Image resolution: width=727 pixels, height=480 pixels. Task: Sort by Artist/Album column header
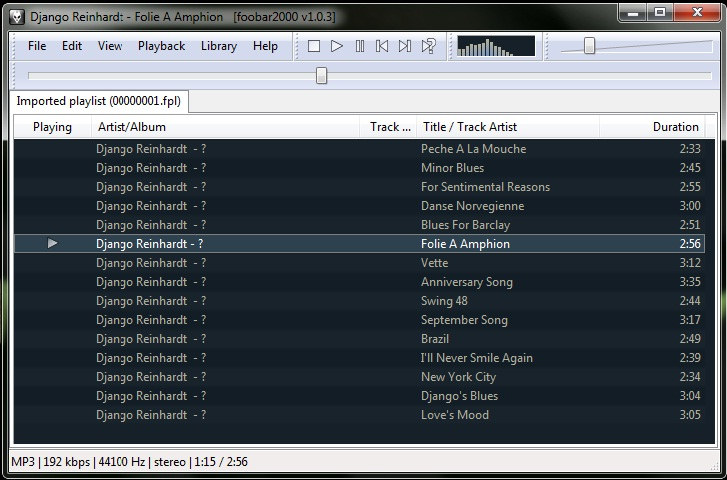[225, 127]
